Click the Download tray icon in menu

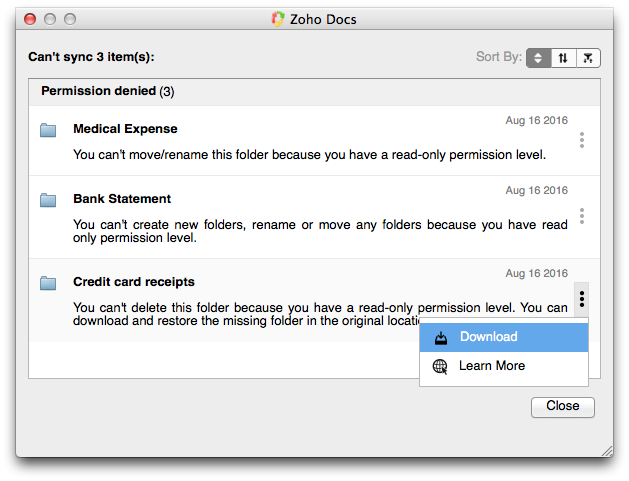440,338
